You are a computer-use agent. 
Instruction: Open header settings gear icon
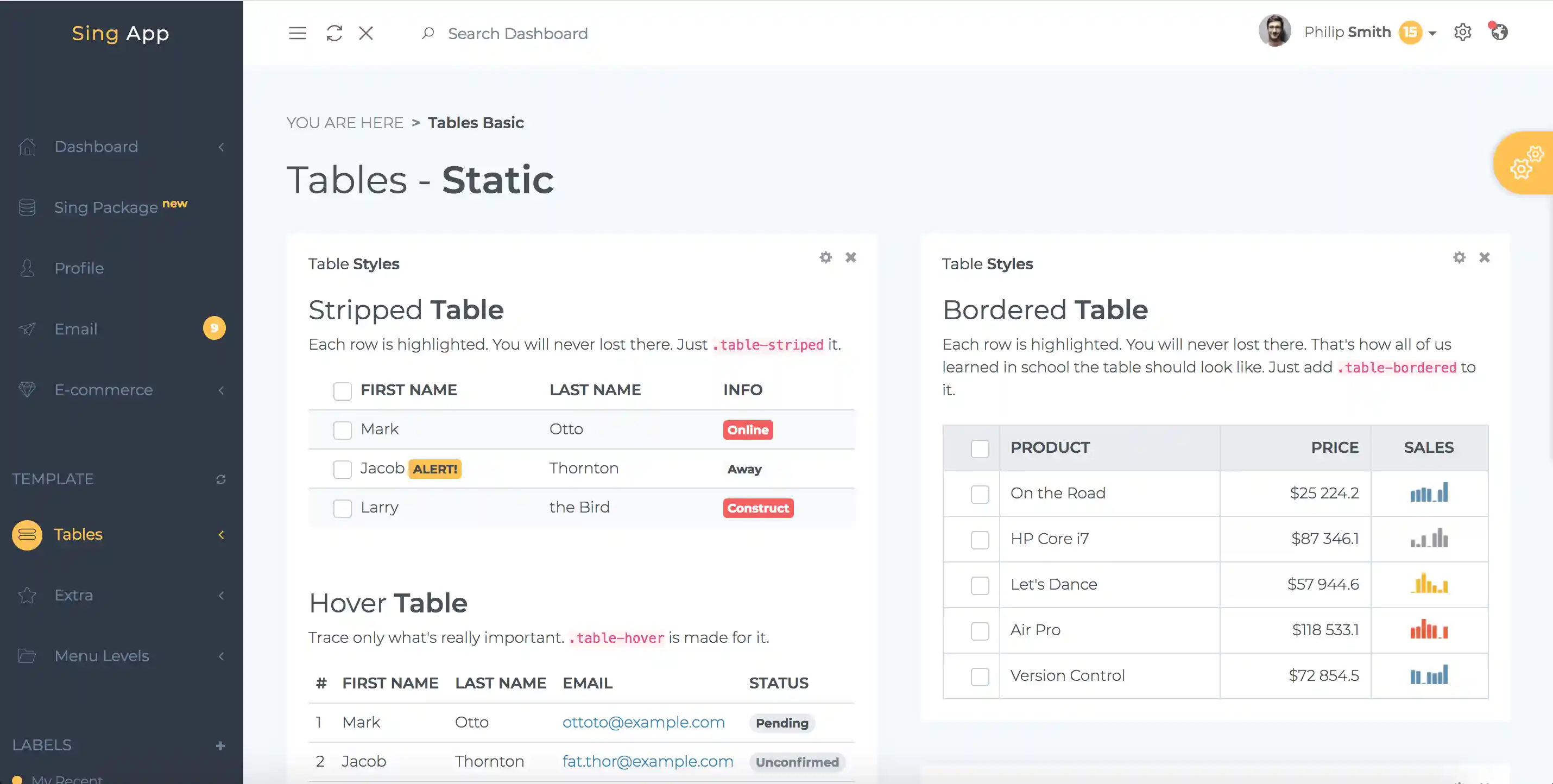[1462, 32]
